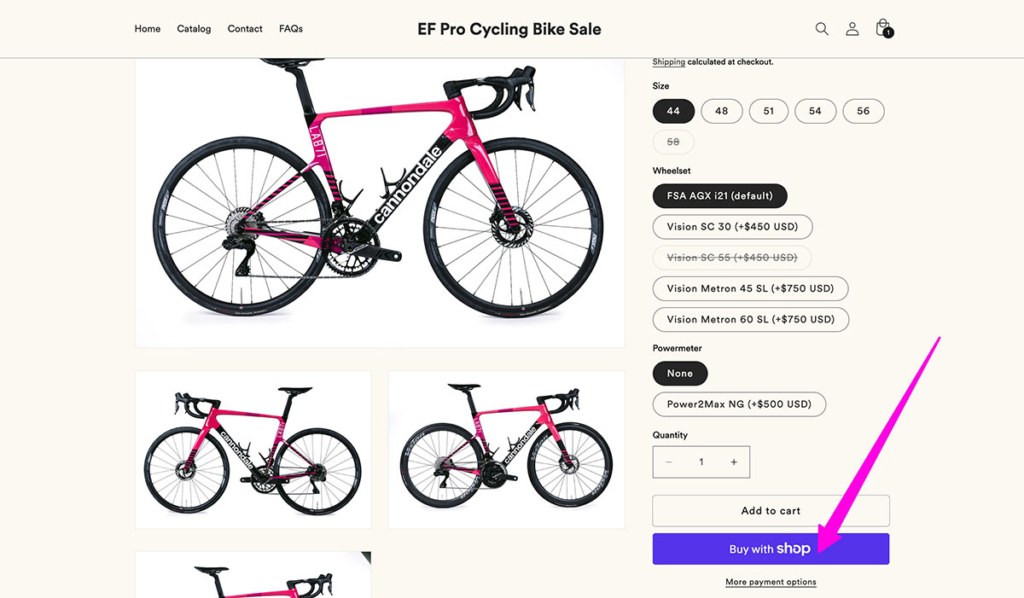Click inside the quantity value field
1024x598 pixels.
tap(701, 461)
